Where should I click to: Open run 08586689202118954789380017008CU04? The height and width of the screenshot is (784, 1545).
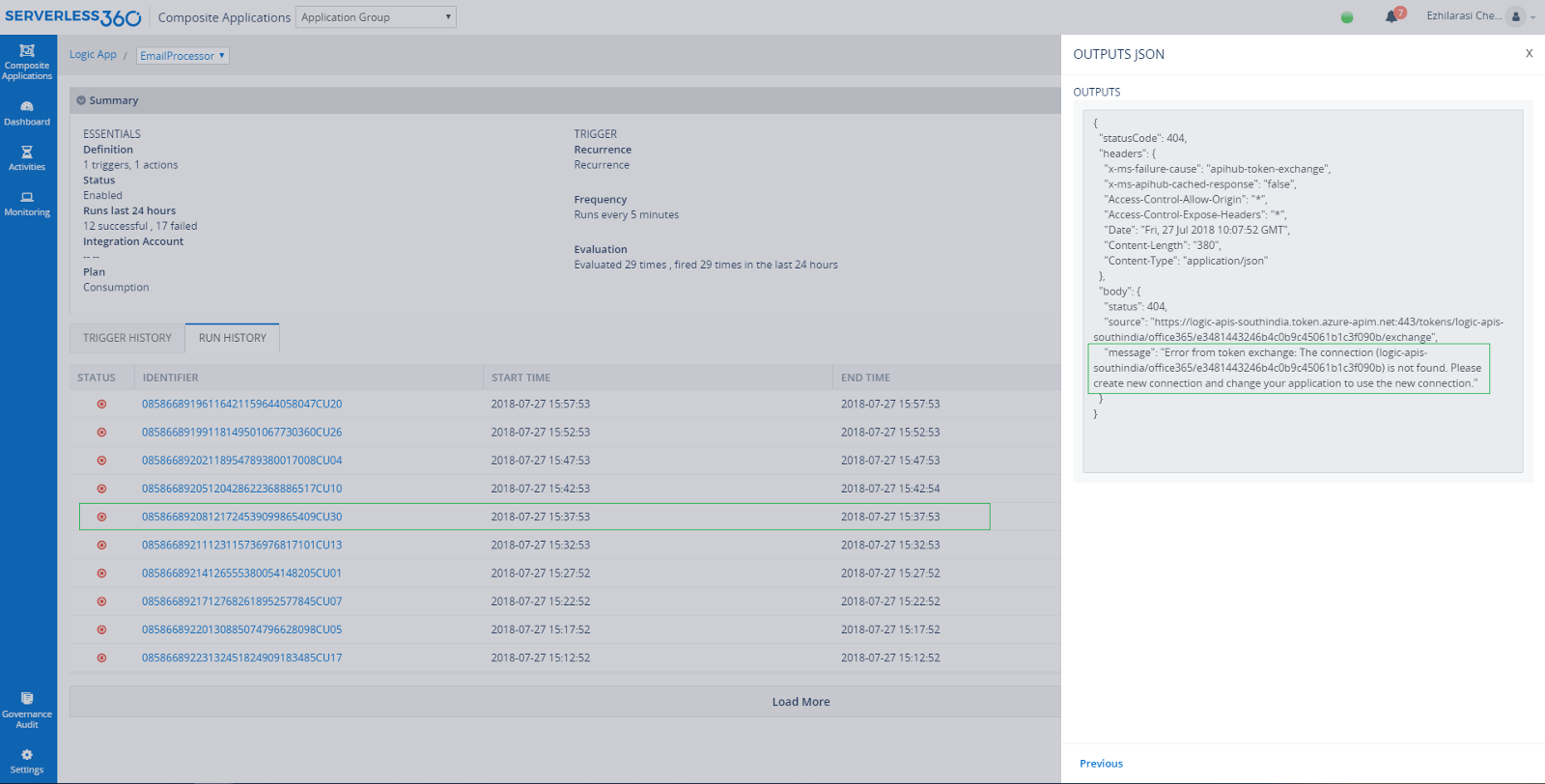pos(242,461)
